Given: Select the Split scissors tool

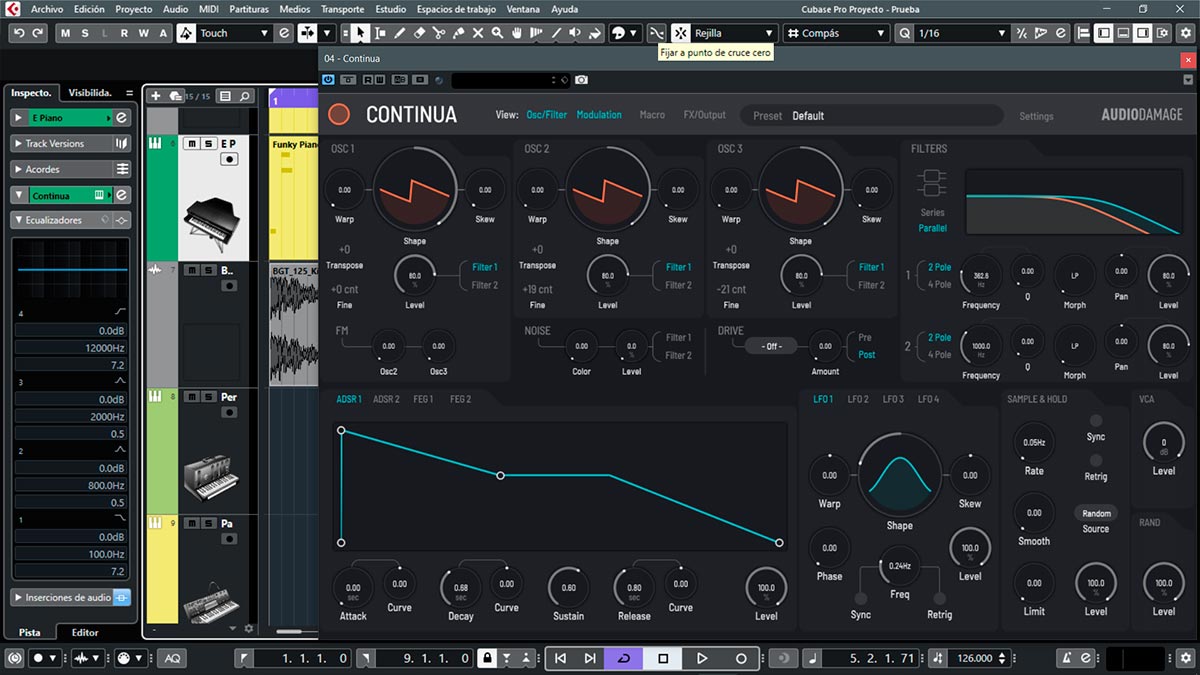Looking at the screenshot, I should [439, 33].
